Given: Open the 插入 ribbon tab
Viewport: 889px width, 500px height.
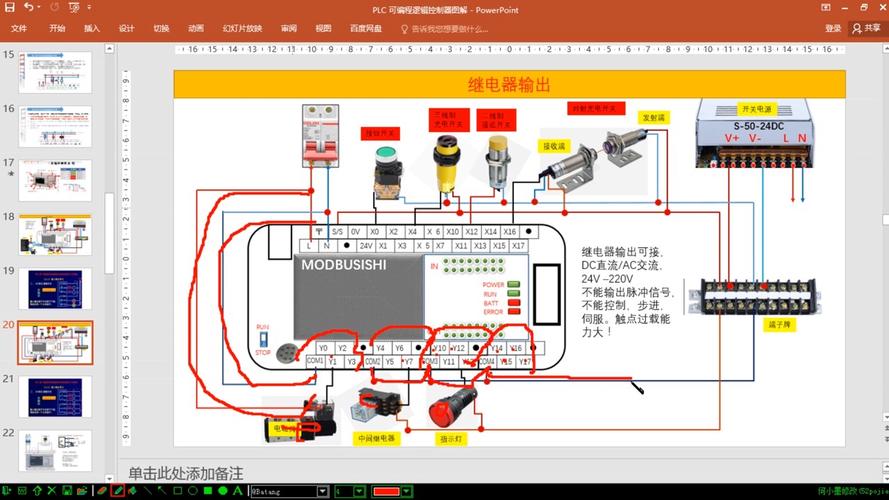Looking at the screenshot, I should [x=92, y=29].
